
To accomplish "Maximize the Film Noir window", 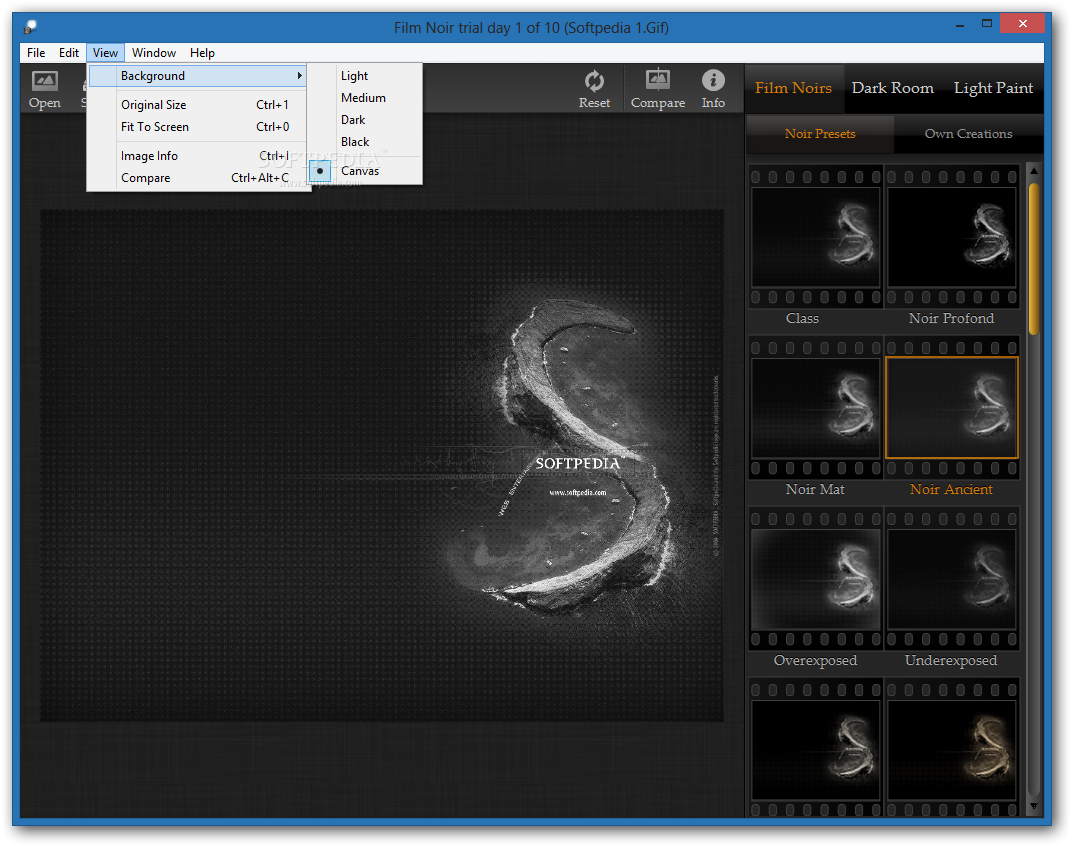I will click(x=987, y=24).
